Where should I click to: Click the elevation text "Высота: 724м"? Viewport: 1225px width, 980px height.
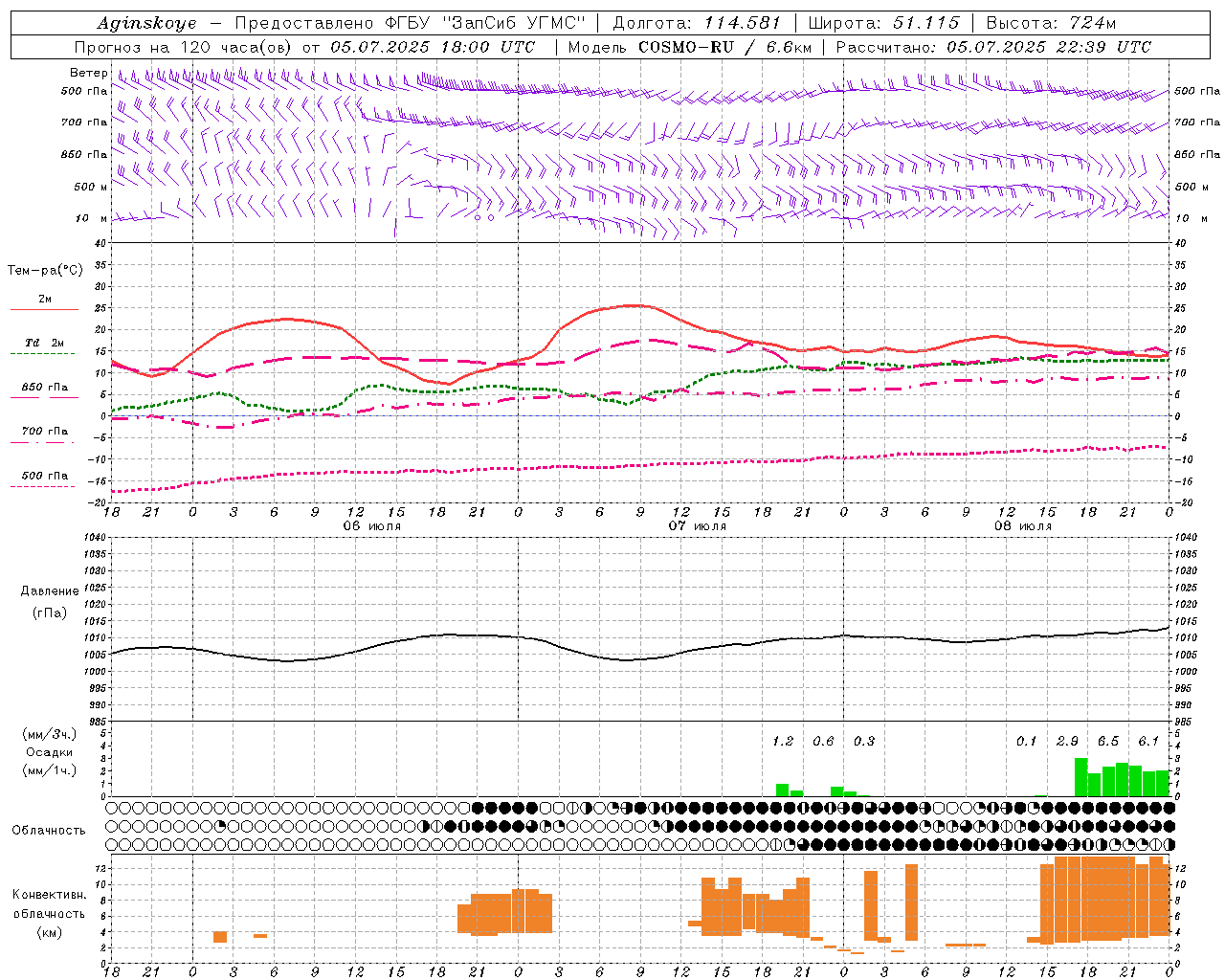click(x=1050, y=23)
